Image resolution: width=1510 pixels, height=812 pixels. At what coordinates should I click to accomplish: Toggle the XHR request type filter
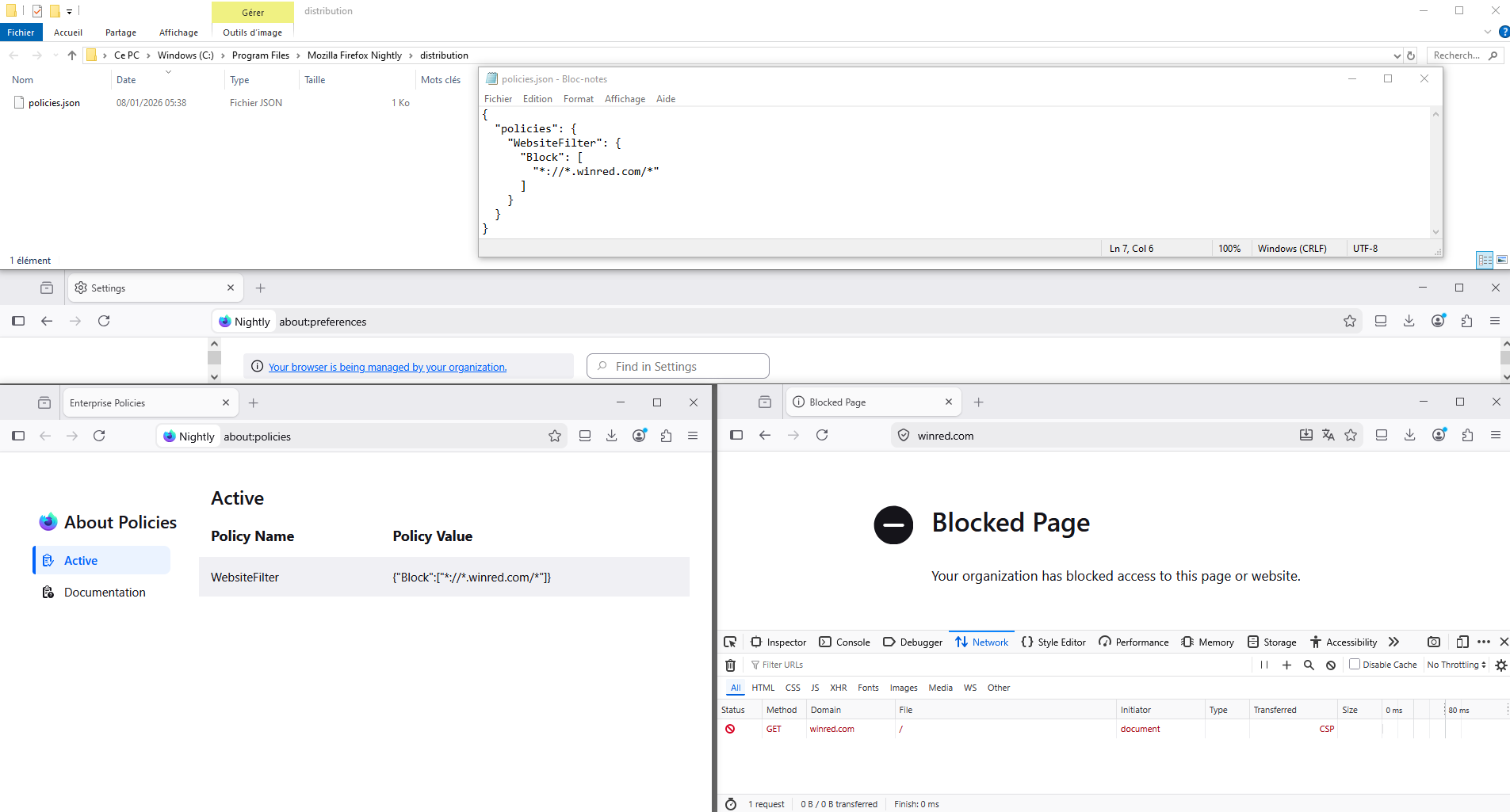(x=838, y=688)
